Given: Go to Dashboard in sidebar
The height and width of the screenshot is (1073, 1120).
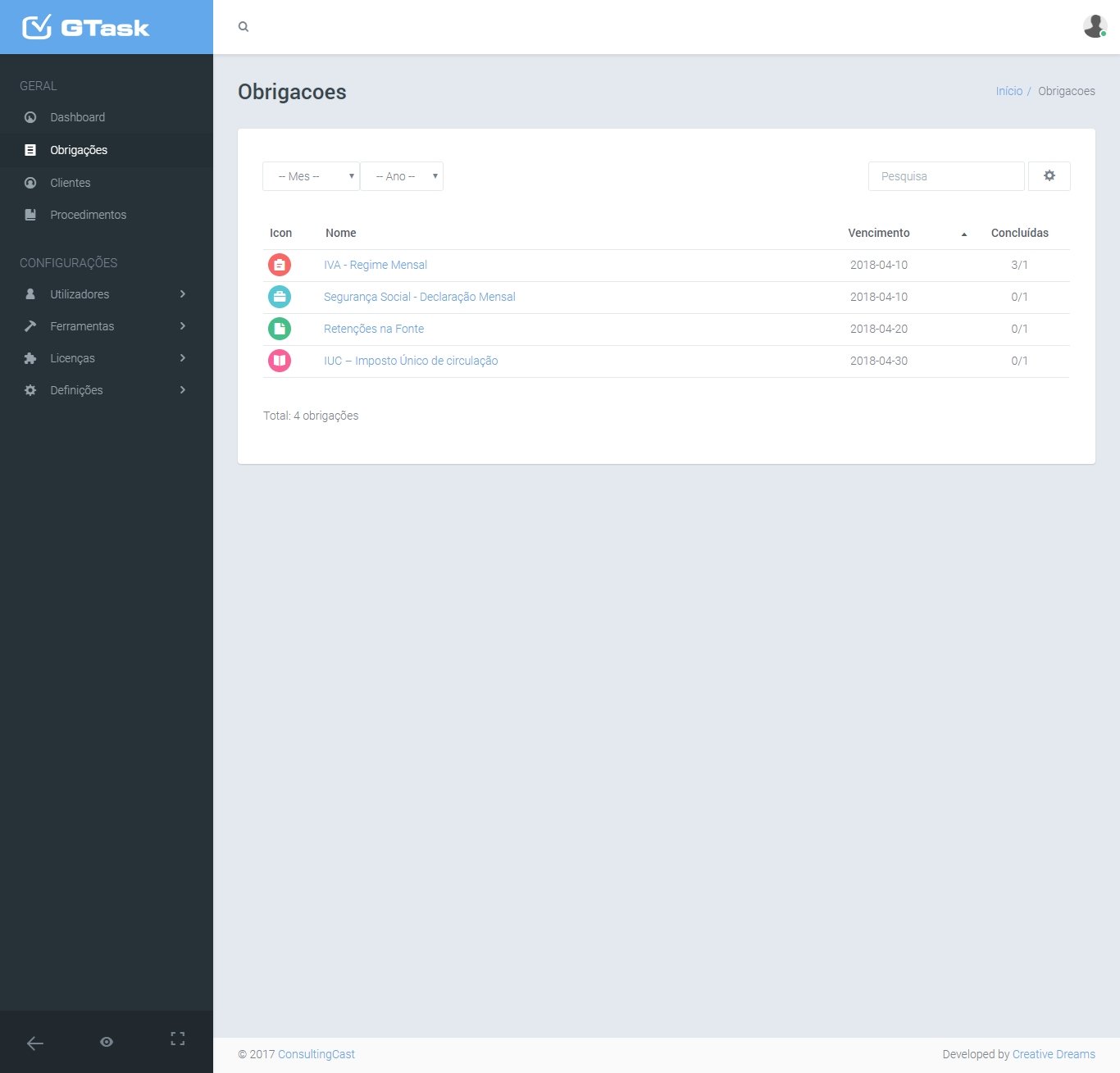Looking at the screenshot, I should pos(77,117).
